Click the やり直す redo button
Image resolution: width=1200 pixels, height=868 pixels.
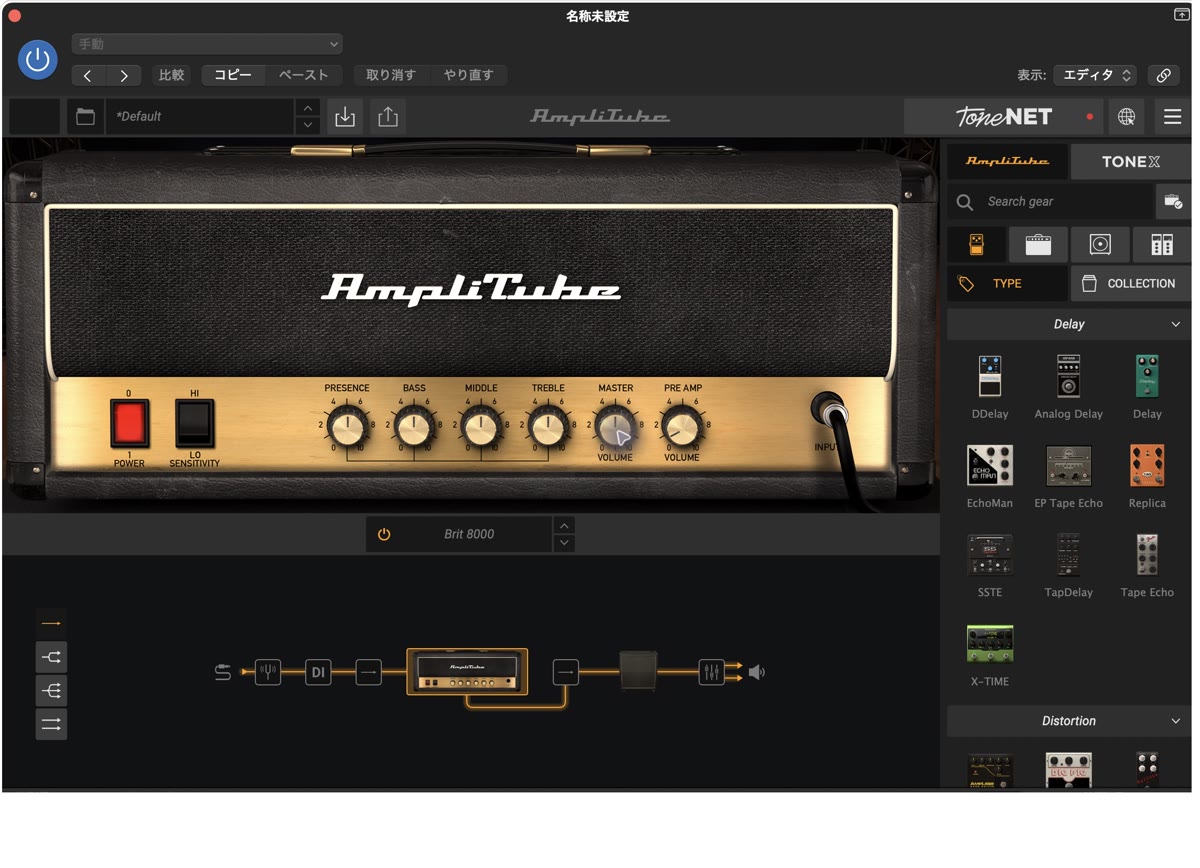click(468, 75)
